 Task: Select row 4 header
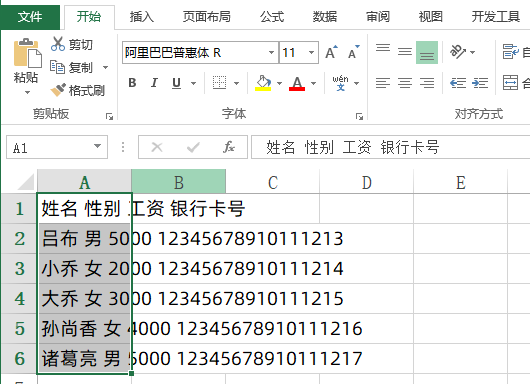click(x=20, y=299)
